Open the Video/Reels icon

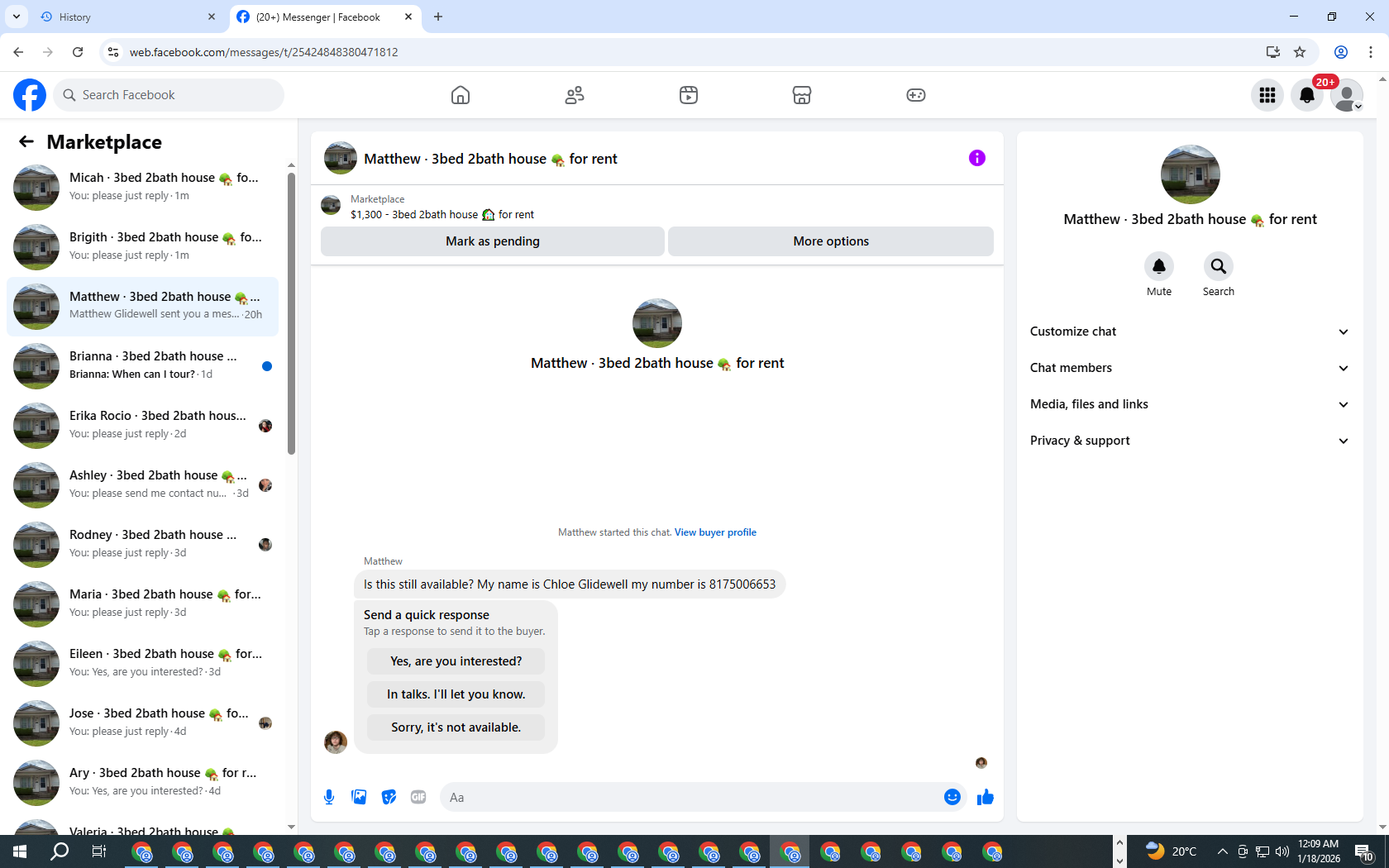point(689,95)
